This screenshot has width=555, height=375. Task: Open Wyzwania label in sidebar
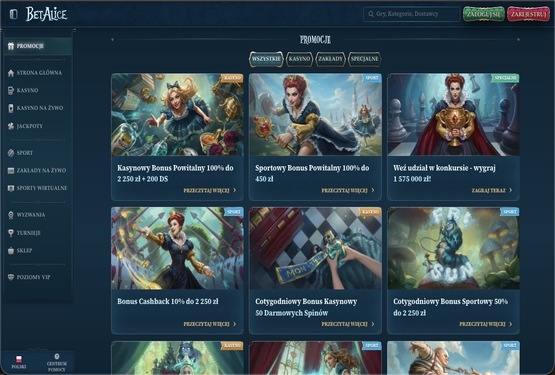(31, 215)
